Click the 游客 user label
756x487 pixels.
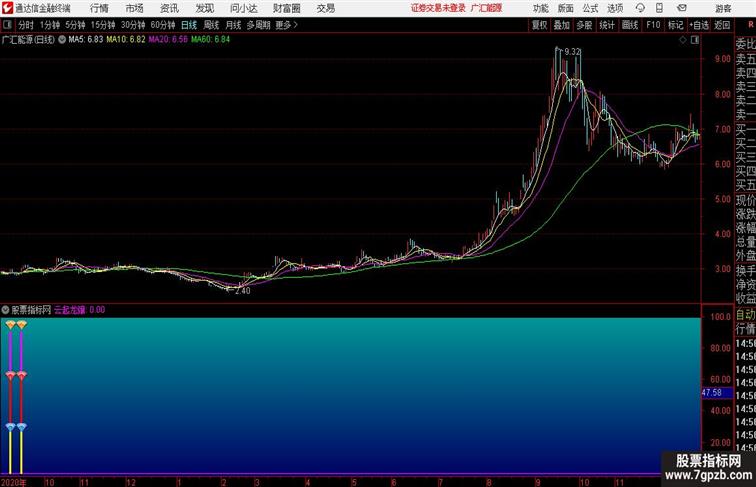tap(723, 8)
